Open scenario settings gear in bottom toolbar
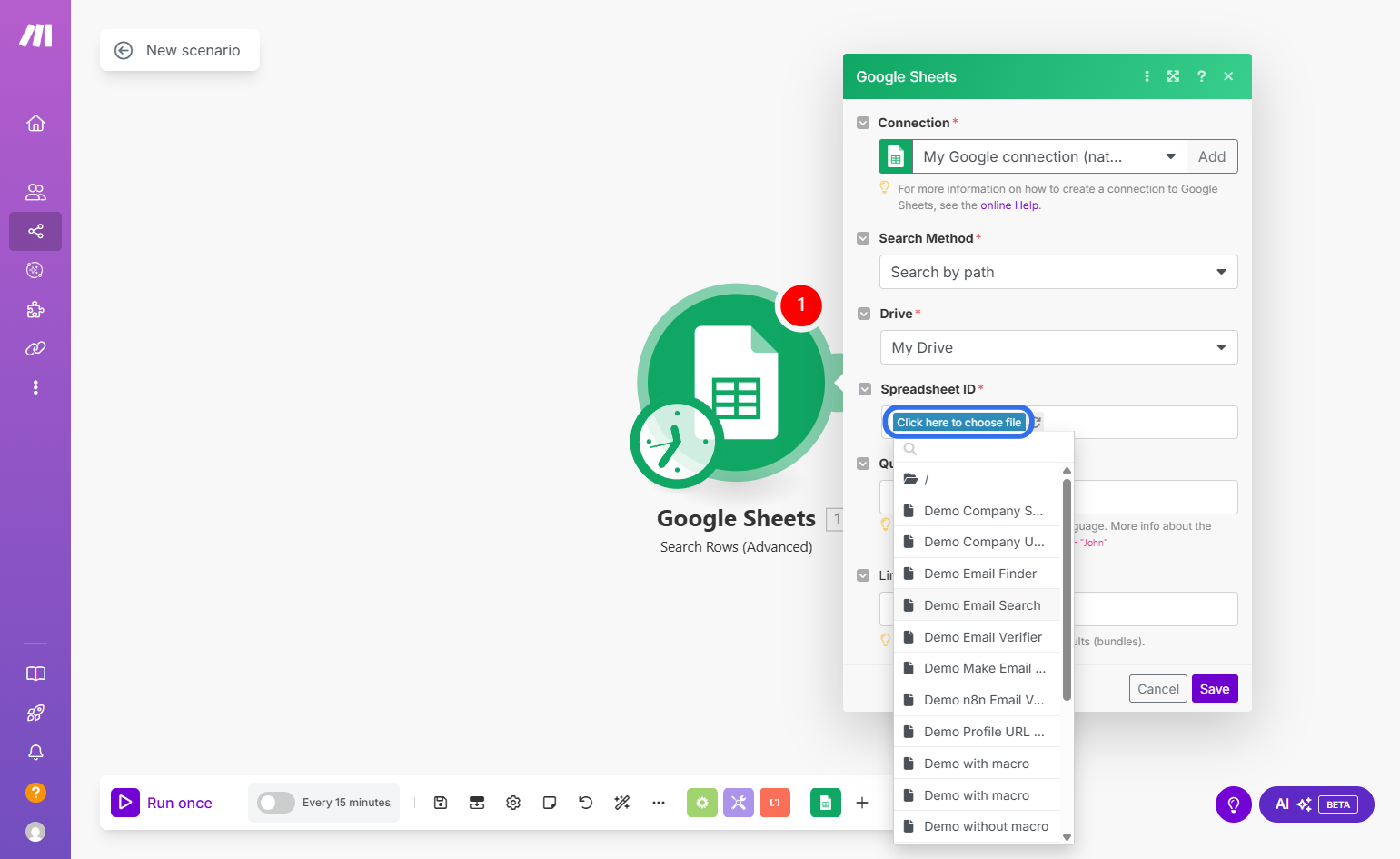 point(513,803)
